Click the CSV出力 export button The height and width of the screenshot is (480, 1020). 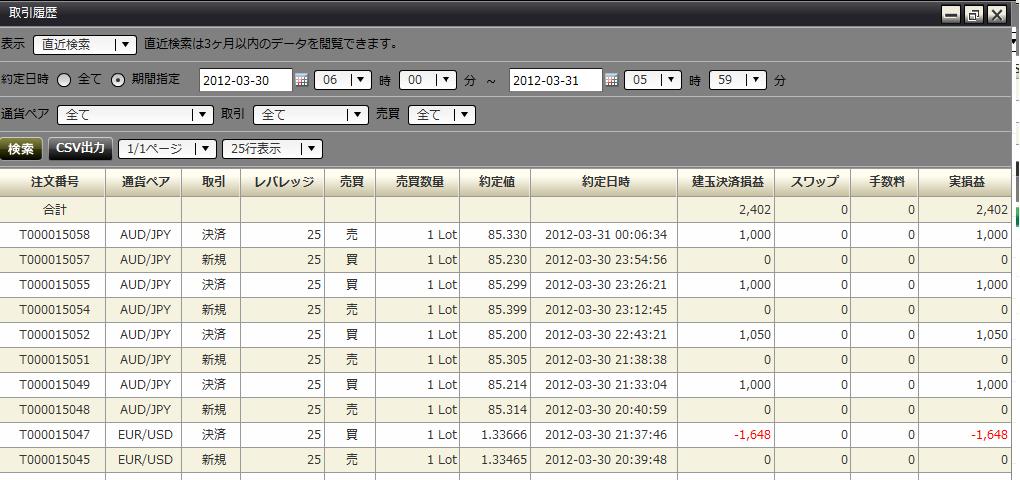81,148
